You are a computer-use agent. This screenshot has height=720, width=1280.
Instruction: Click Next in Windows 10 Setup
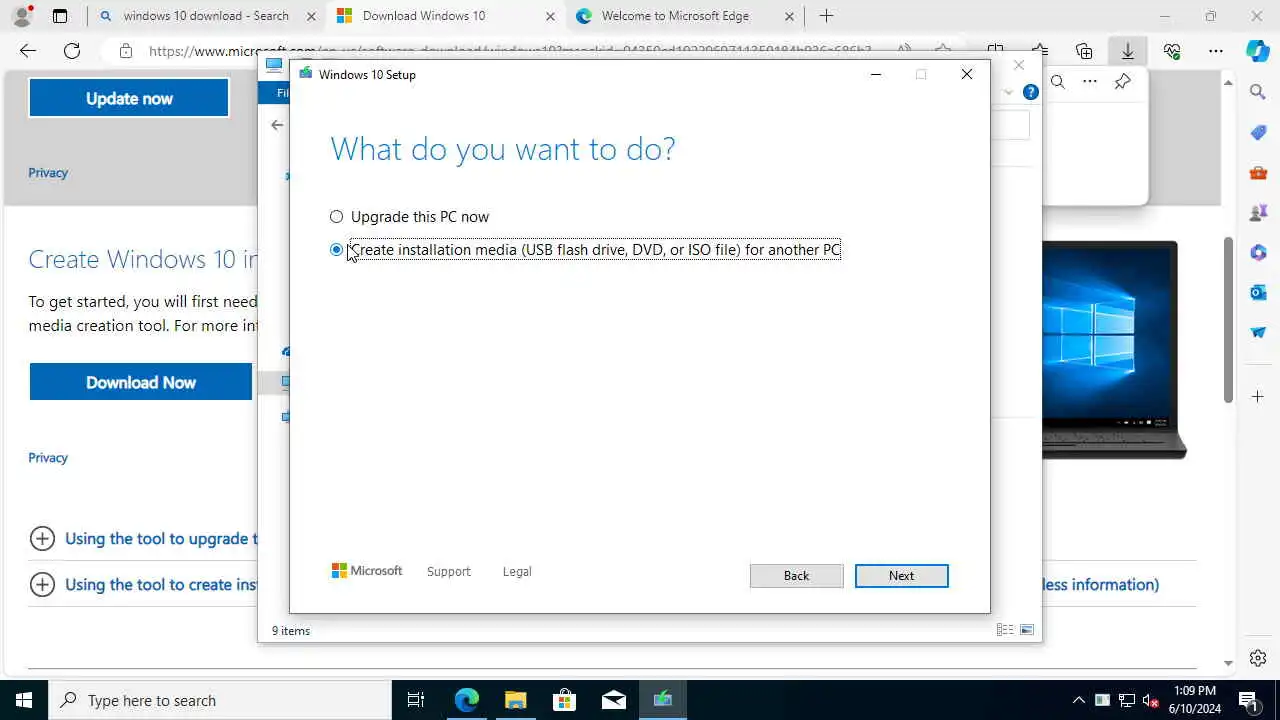(901, 576)
